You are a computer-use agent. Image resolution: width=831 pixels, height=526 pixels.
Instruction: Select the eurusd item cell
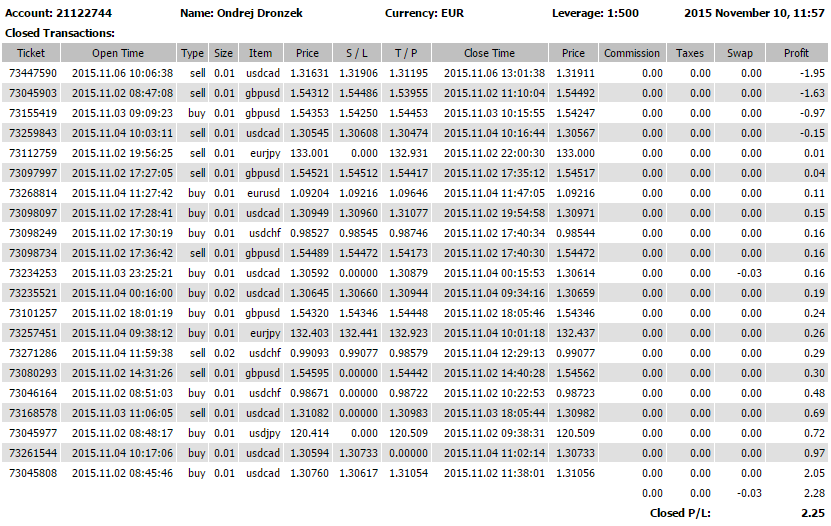260,193
